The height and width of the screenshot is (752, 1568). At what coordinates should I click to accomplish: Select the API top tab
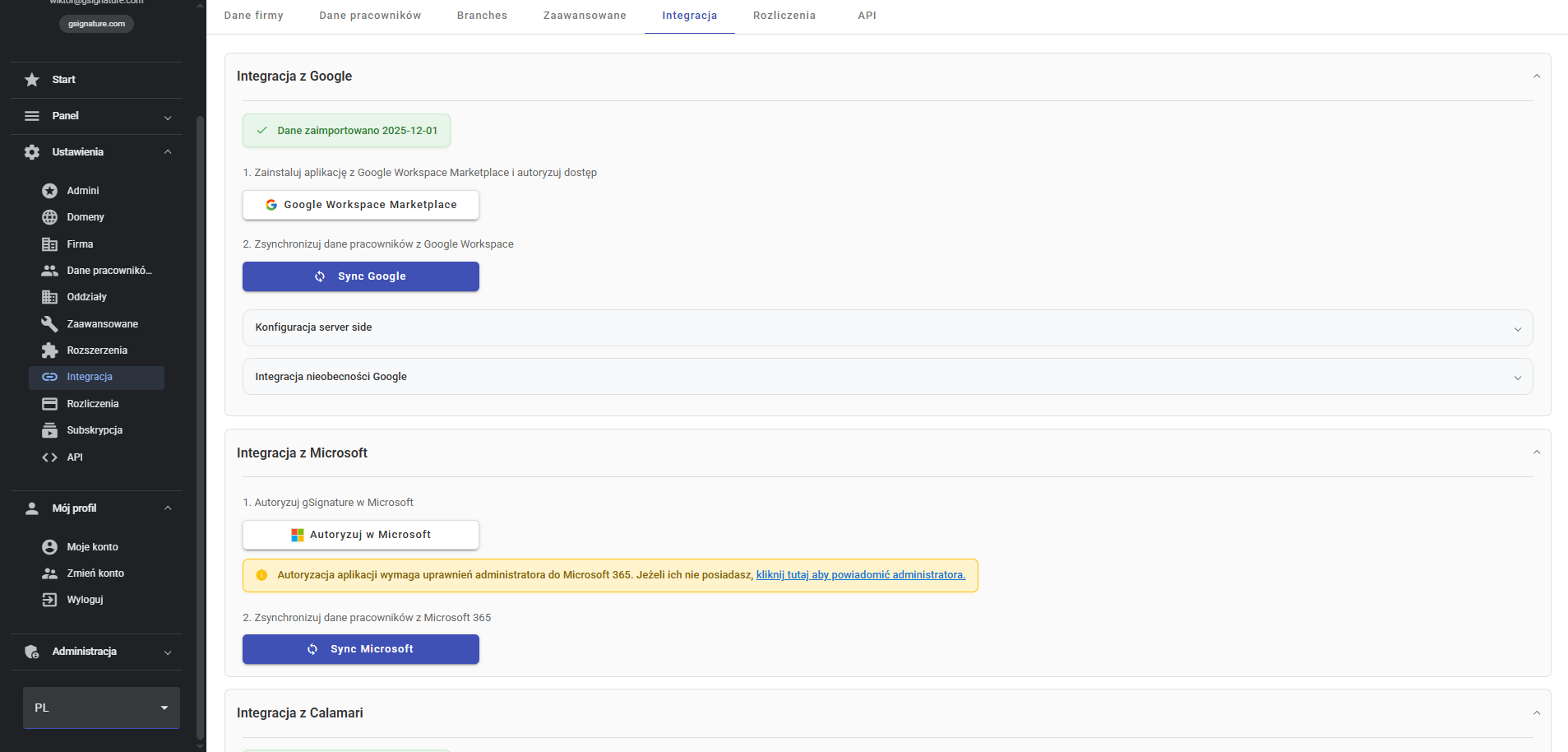[x=867, y=16]
